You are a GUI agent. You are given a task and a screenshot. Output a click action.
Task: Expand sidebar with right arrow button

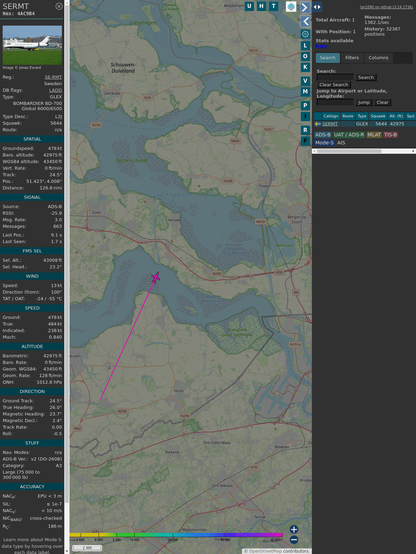point(305,7)
